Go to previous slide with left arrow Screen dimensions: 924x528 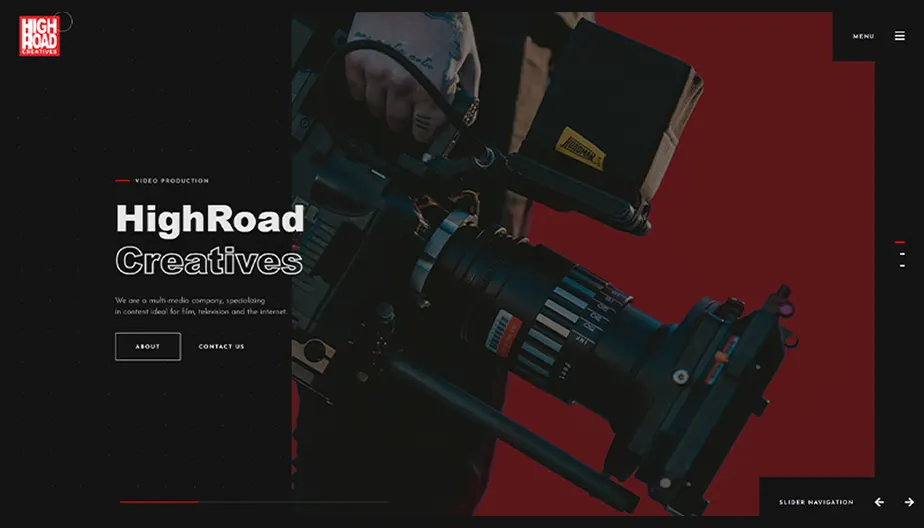(x=879, y=502)
